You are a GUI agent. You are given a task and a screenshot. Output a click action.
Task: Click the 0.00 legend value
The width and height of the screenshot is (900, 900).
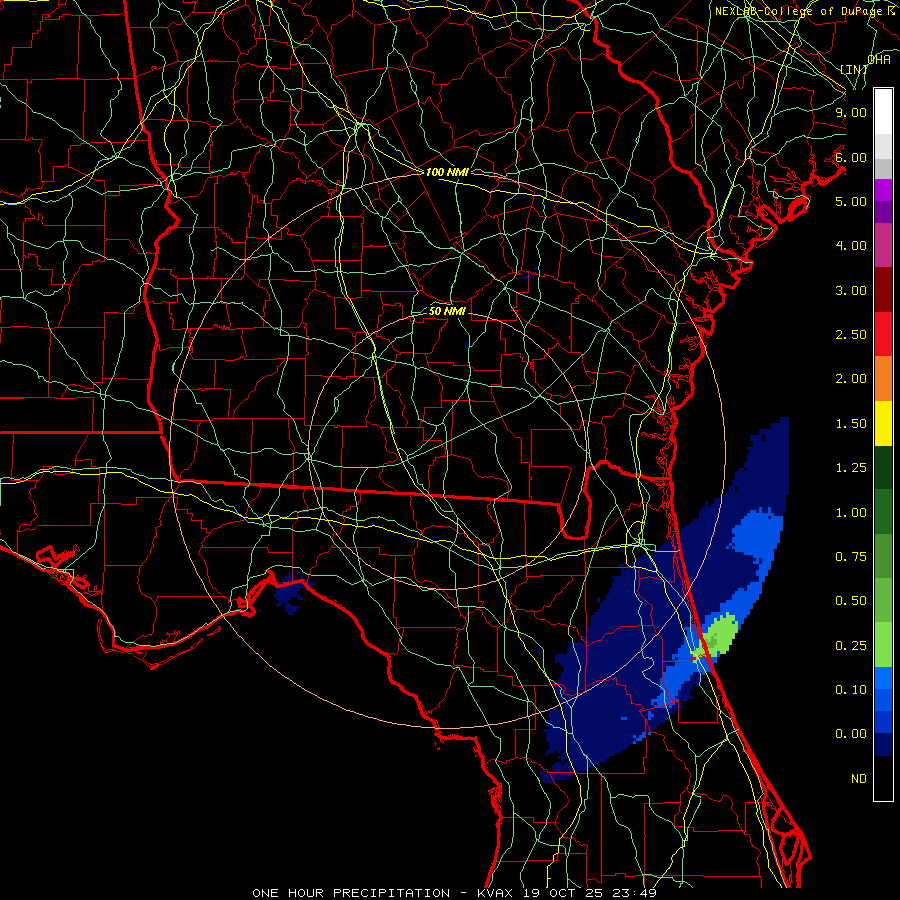[851, 734]
